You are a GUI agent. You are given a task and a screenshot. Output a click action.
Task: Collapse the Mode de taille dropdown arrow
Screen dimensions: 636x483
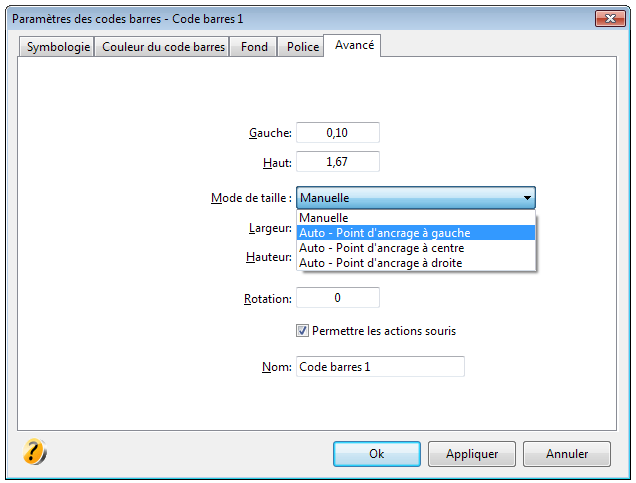pos(527,198)
